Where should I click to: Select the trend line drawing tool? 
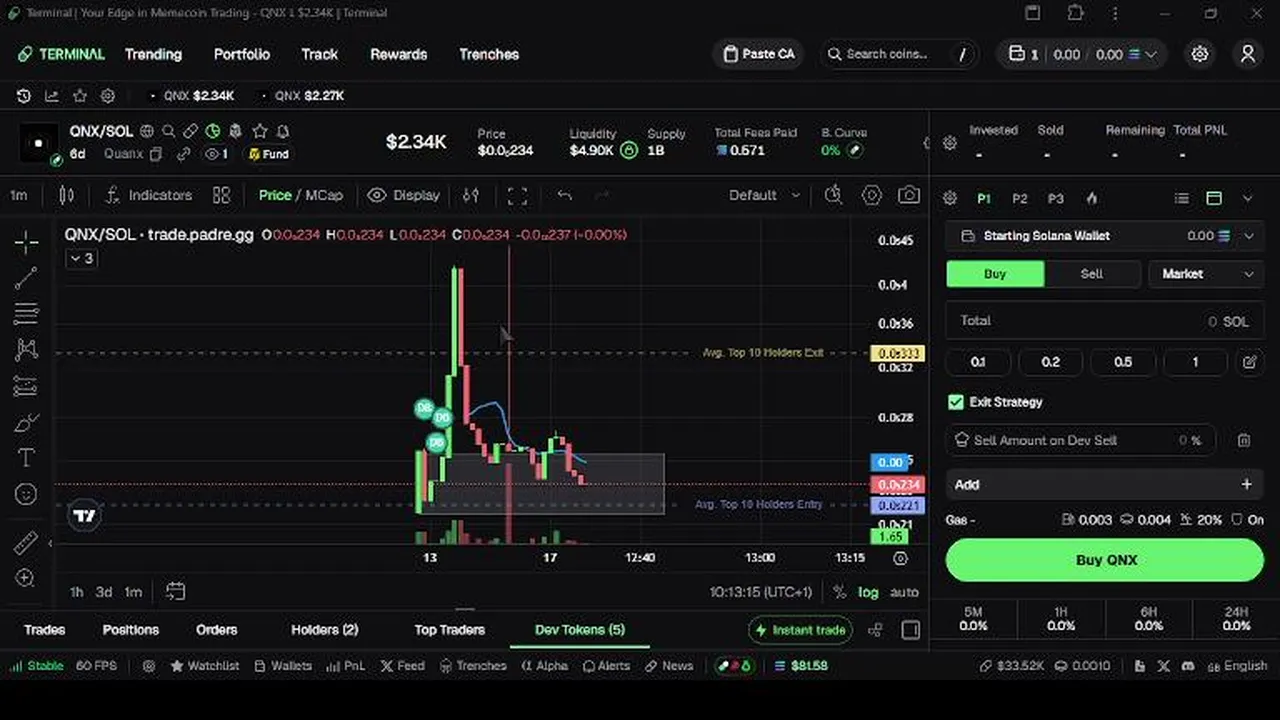coord(27,278)
